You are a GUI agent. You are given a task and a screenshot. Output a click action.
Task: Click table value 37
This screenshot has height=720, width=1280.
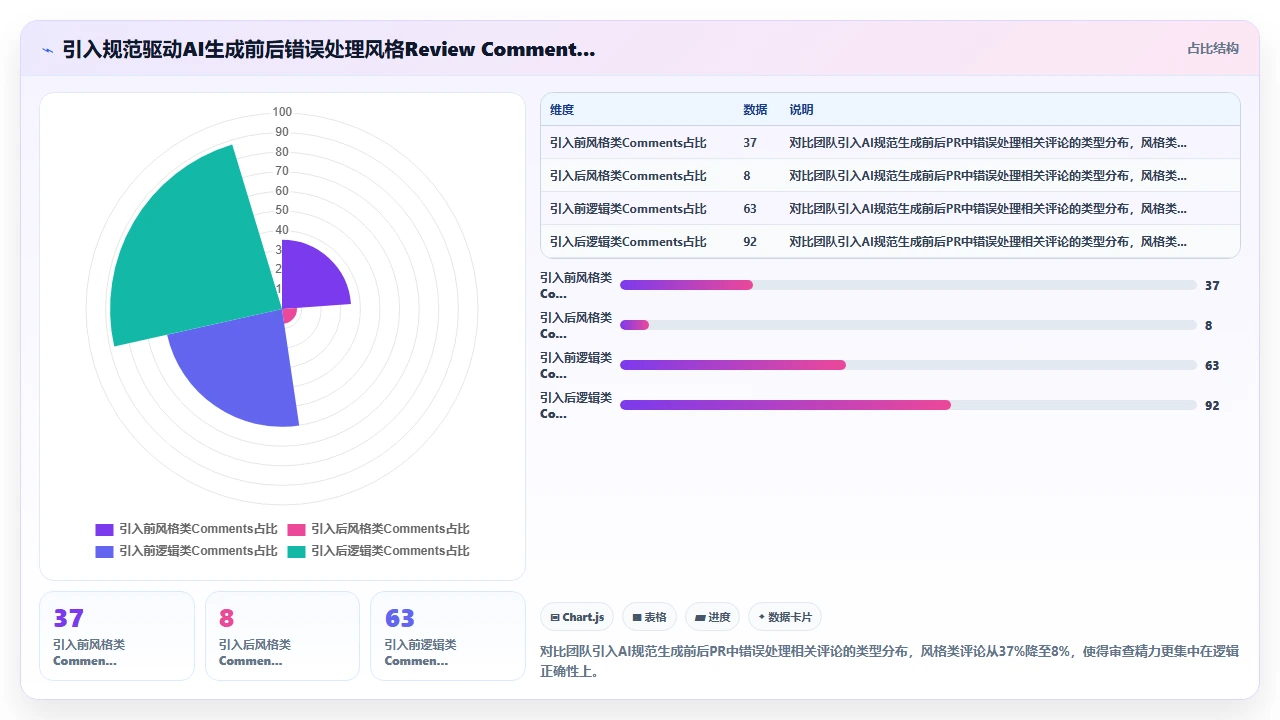(x=750, y=143)
